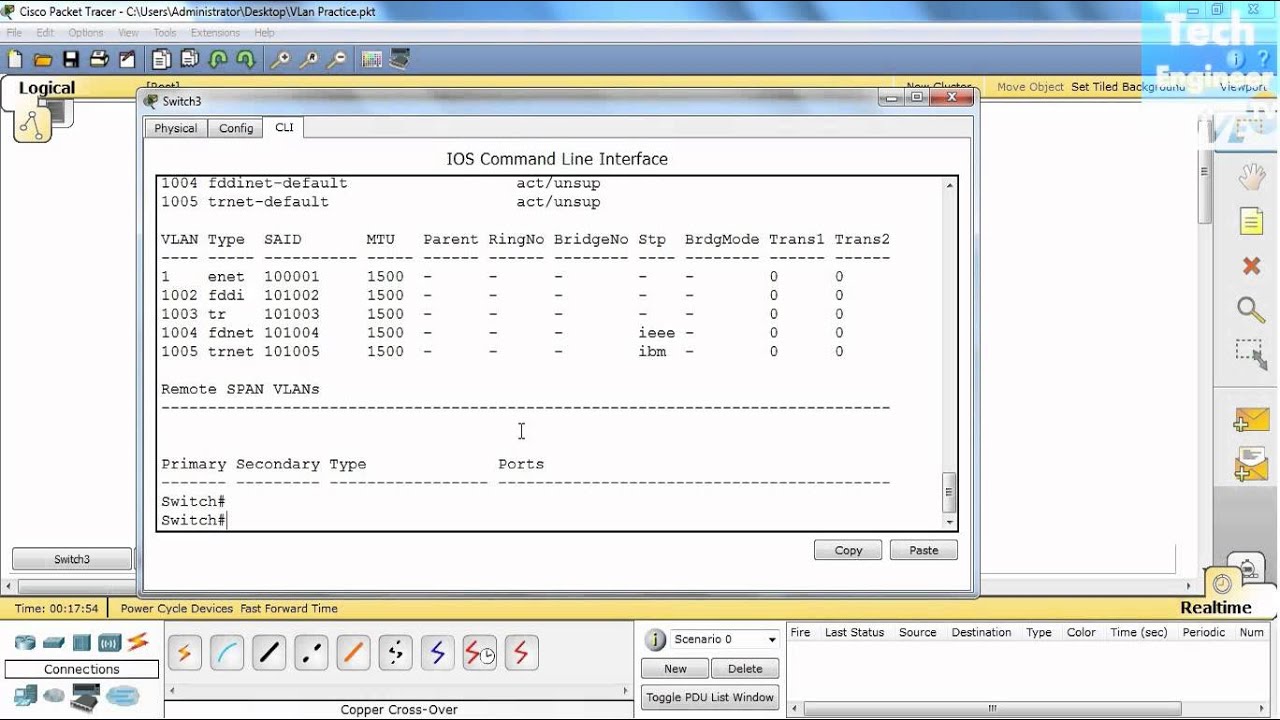Pick the dashed Copper Cross-Over cable
Screen dimensions: 1280x720
pos(311,653)
